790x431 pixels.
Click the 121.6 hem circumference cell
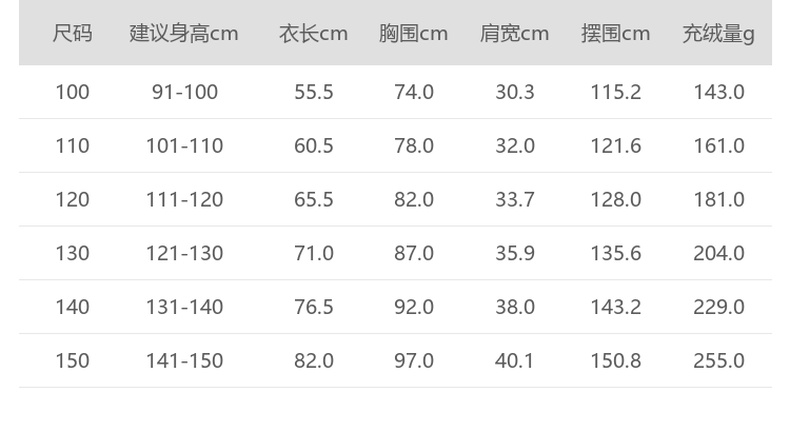(x=615, y=146)
